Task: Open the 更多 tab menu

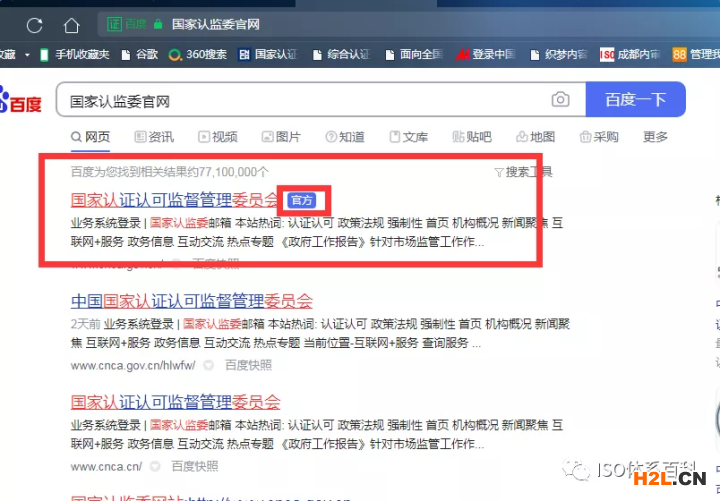Action: click(x=655, y=137)
